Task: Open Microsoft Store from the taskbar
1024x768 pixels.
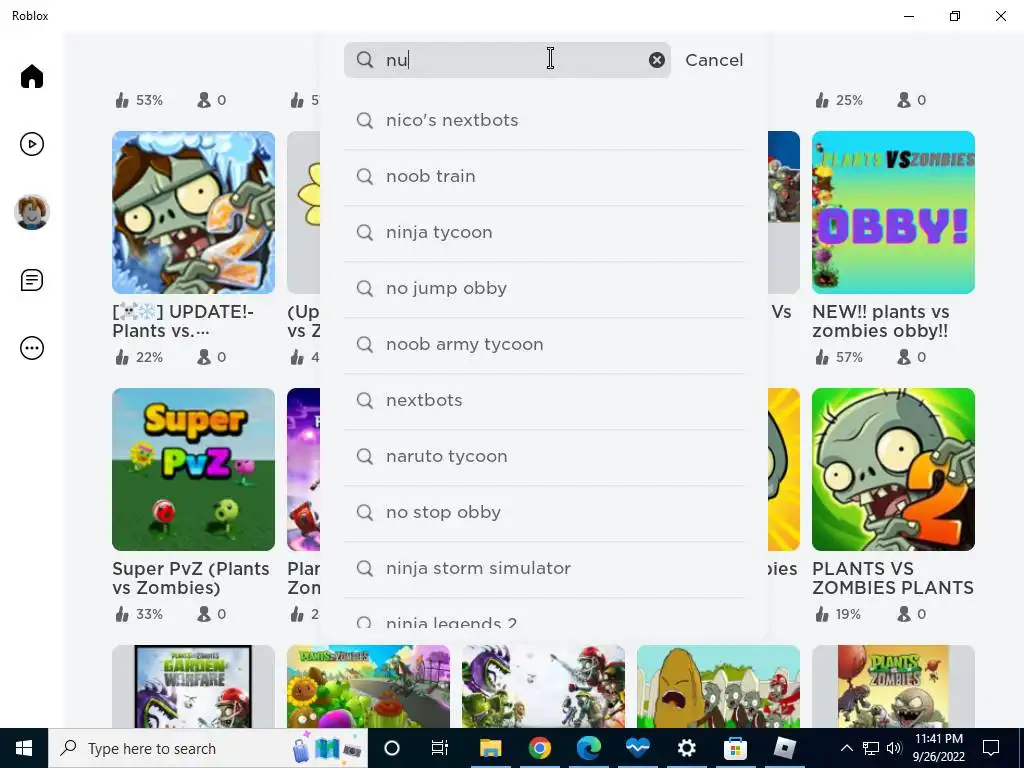Action: (x=735, y=748)
